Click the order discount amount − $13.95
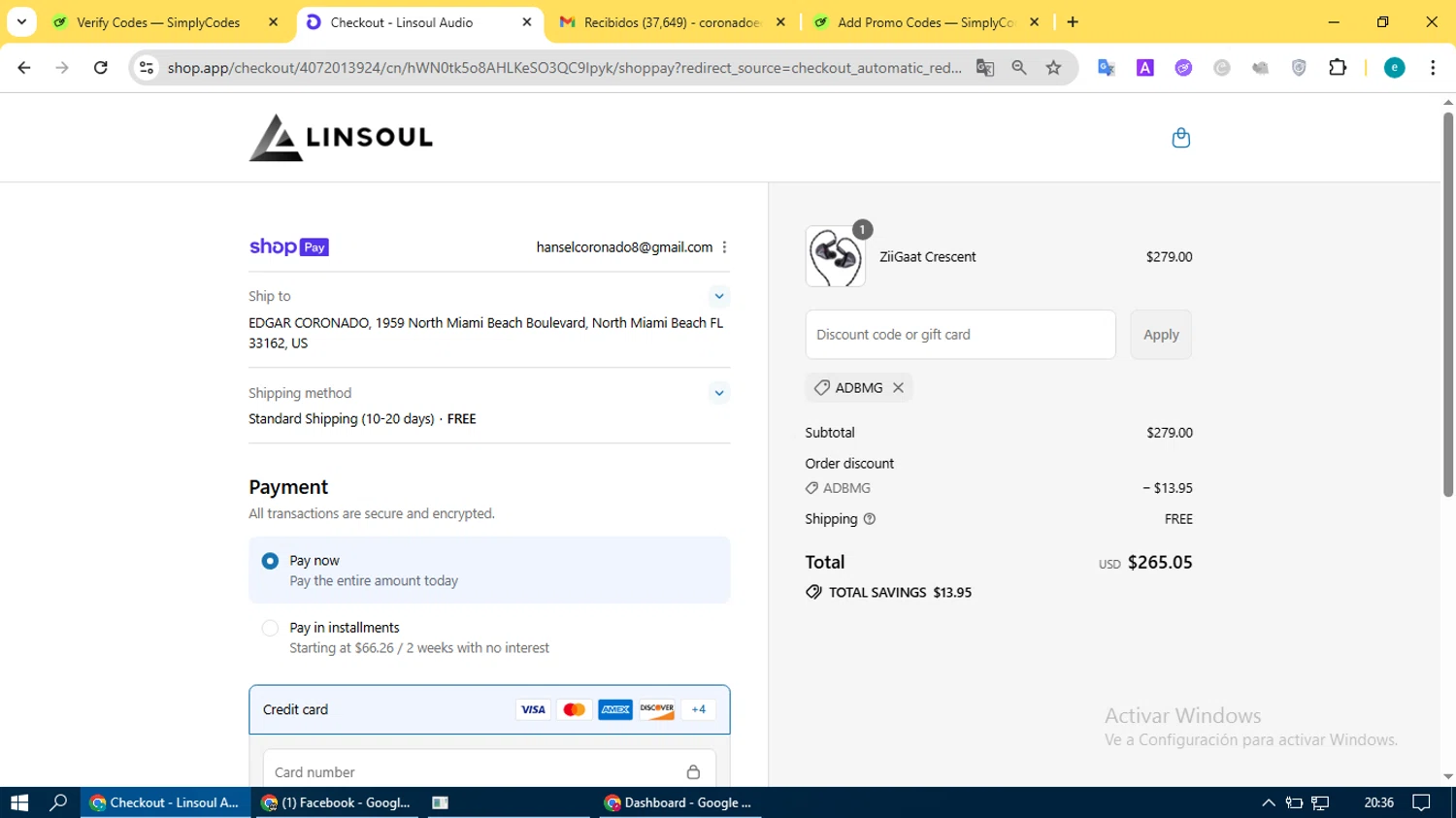This screenshot has height=818, width=1456. tap(1167, 488)
